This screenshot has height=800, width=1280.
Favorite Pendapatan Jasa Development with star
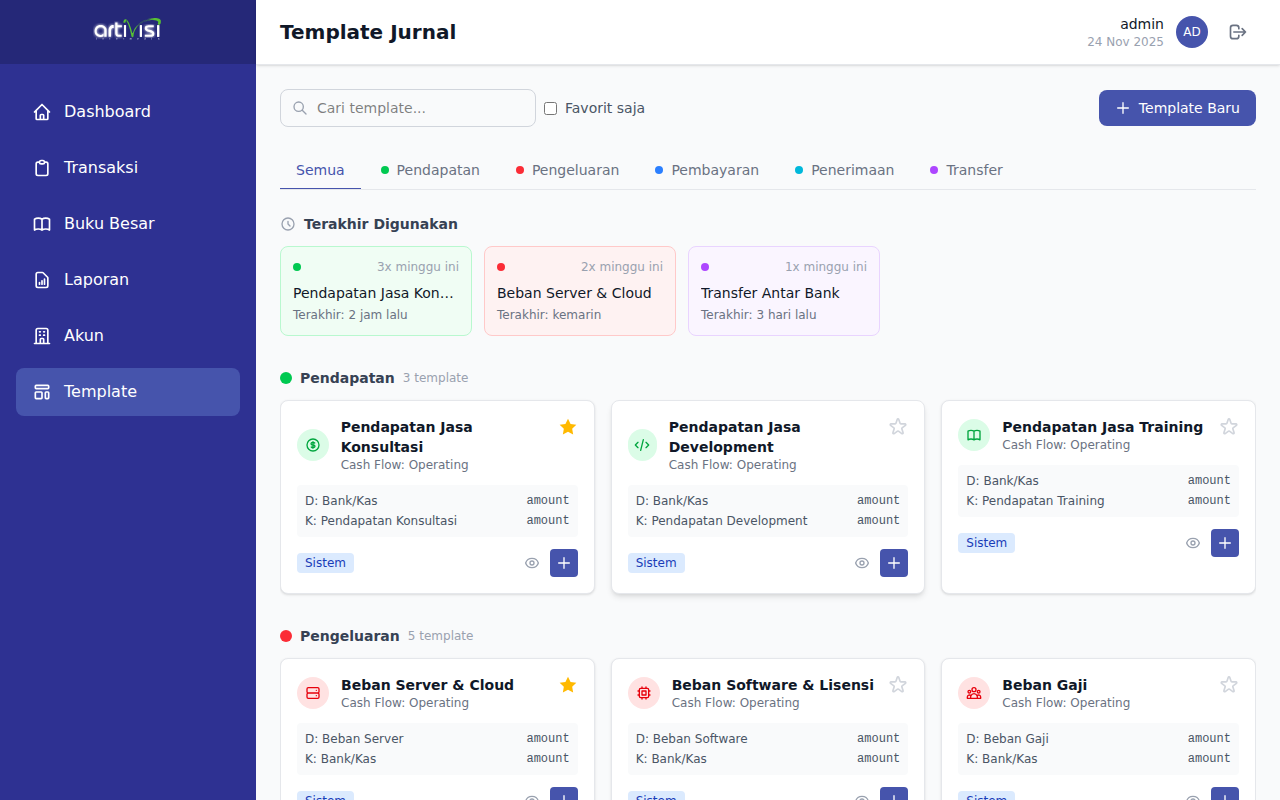pyautogui.click(x=898, y=427)
